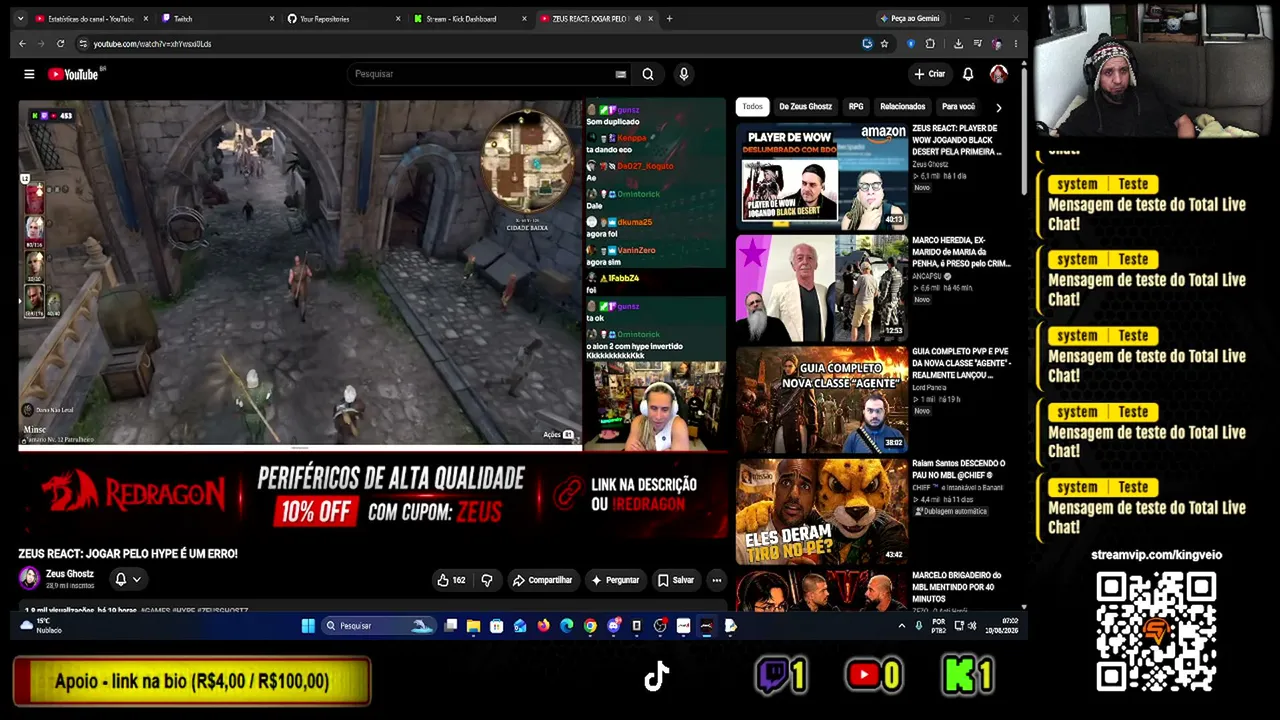This screenshot has height=720, width=1280.
Task: Open the Eles Deram Tiro No Pé thumbnail
Action: tap(822, 511)
